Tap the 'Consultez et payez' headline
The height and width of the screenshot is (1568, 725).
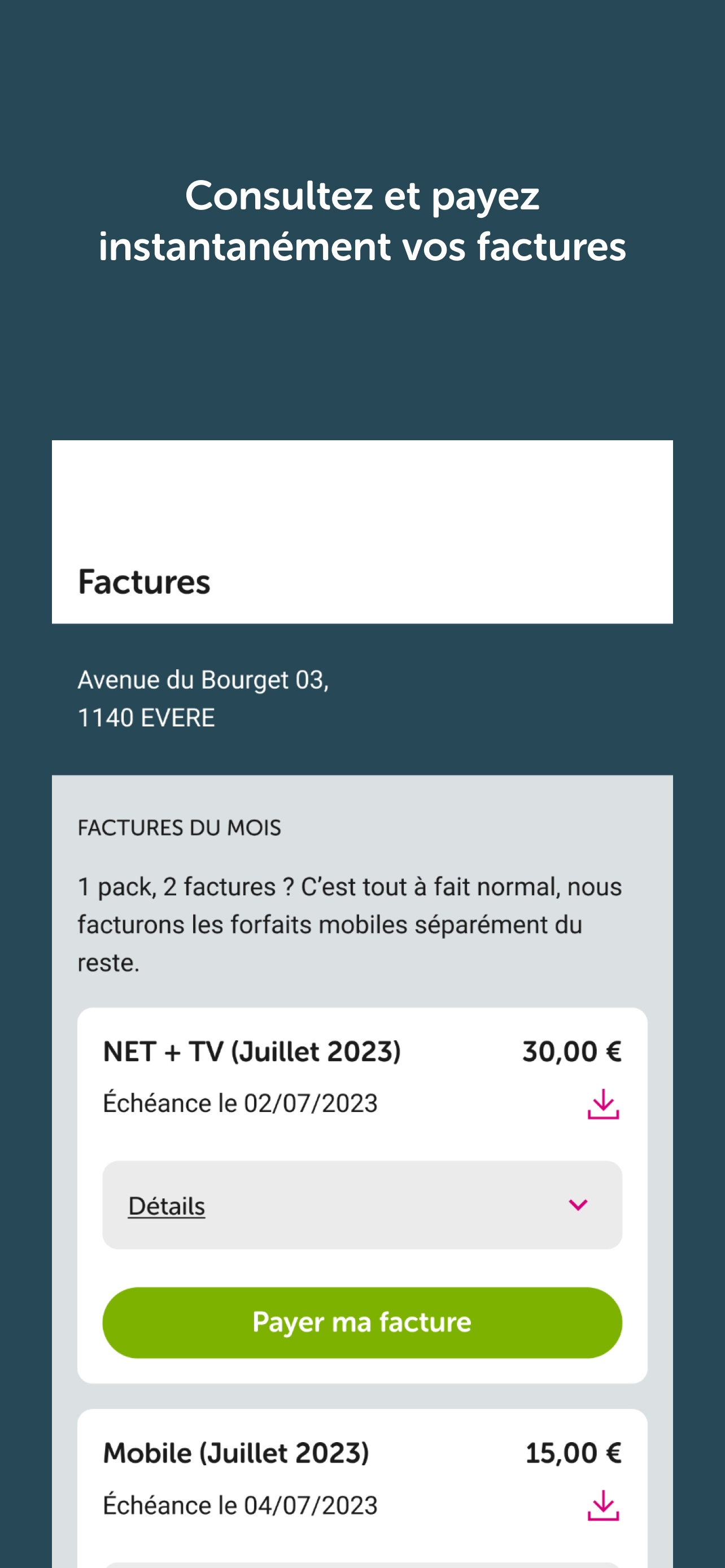[362, 196]
